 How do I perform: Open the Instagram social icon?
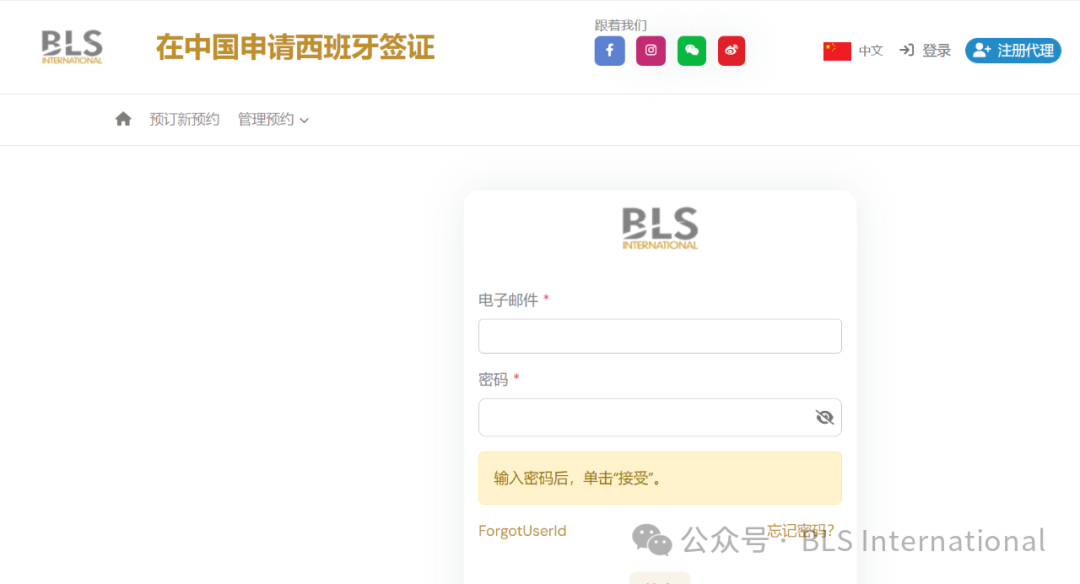[650, 51]
